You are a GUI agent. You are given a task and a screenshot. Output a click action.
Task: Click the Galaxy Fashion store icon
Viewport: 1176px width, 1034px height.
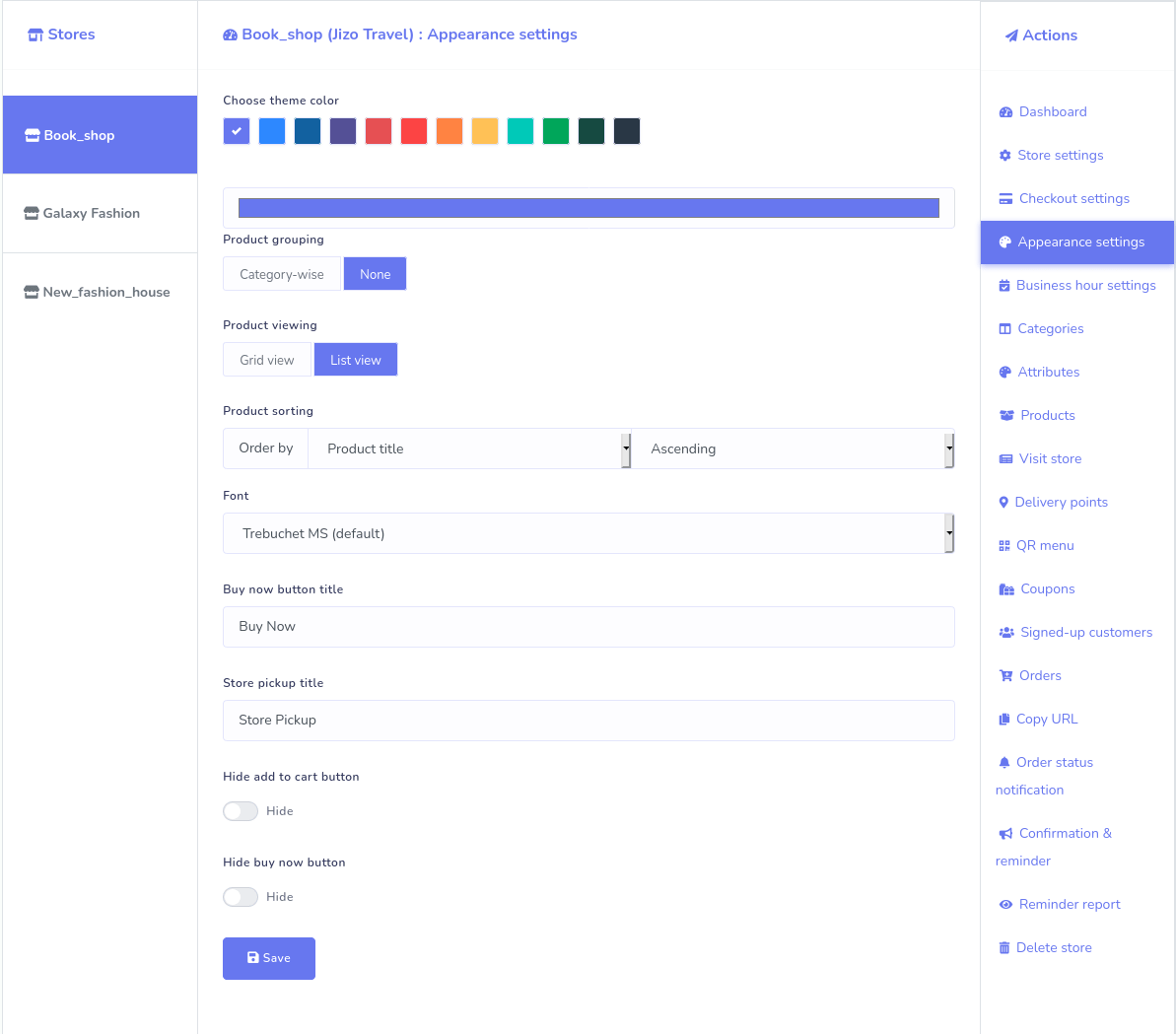point(32,214)
